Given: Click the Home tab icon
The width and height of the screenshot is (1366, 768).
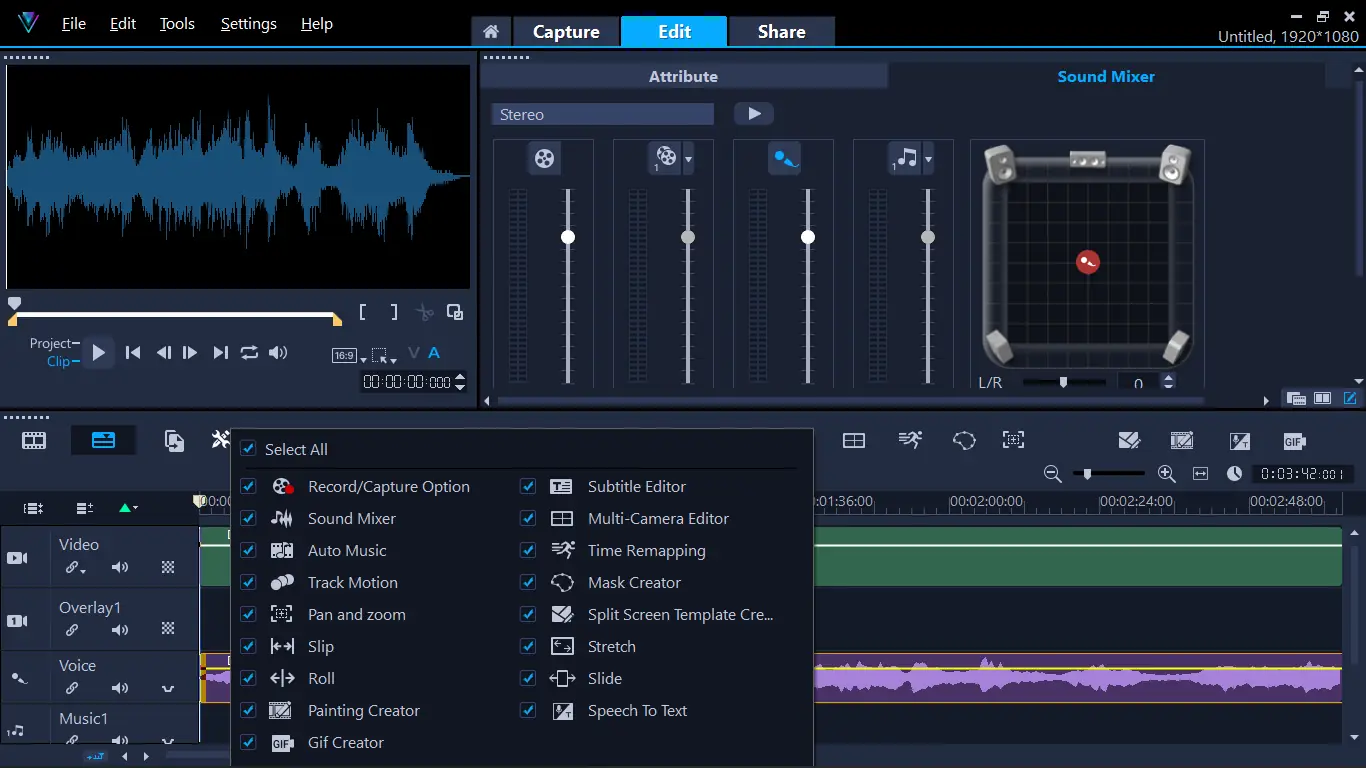Looking at the screenshot, I should click(491, 32).
